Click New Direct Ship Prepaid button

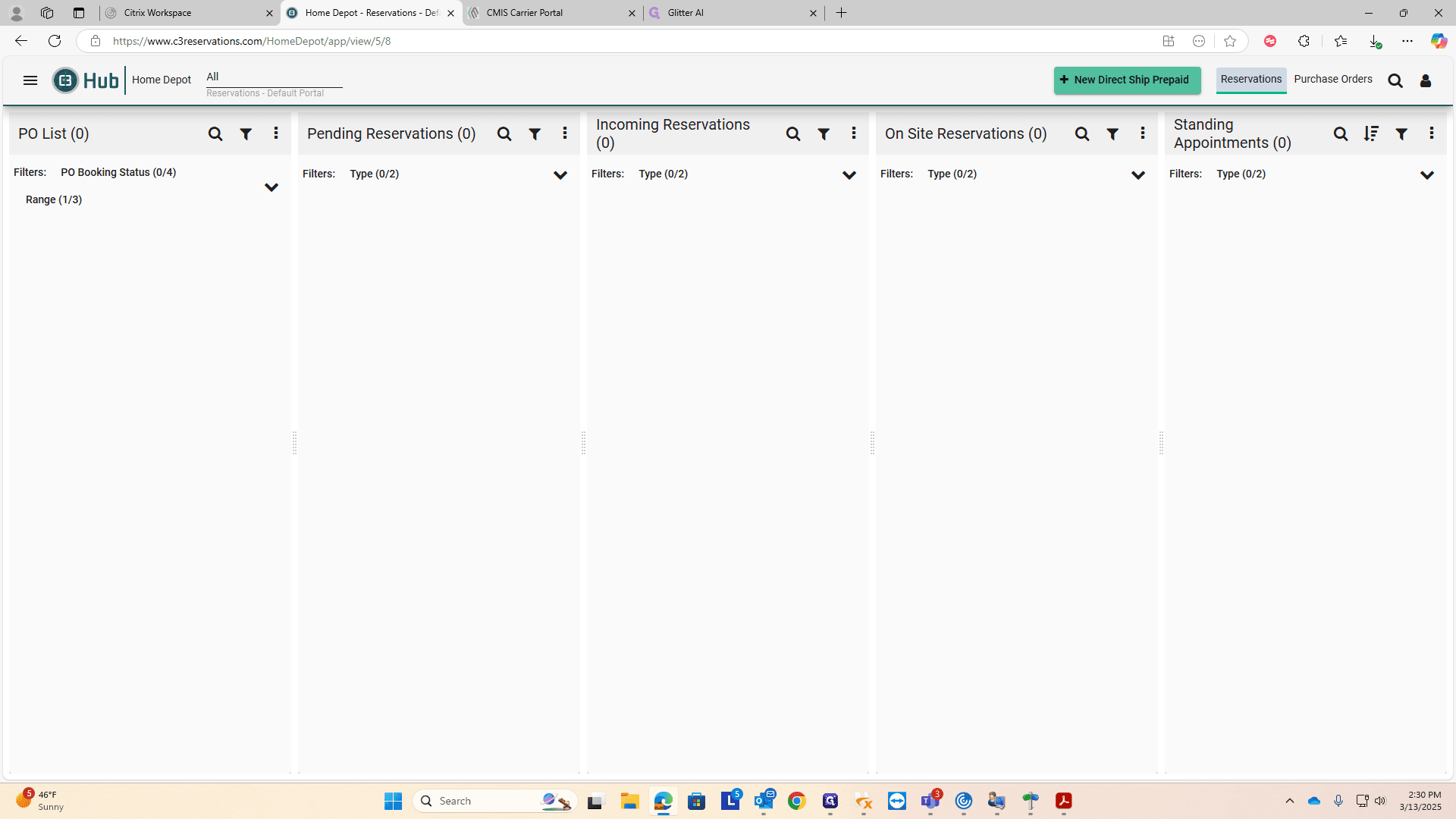point(1127,80)
